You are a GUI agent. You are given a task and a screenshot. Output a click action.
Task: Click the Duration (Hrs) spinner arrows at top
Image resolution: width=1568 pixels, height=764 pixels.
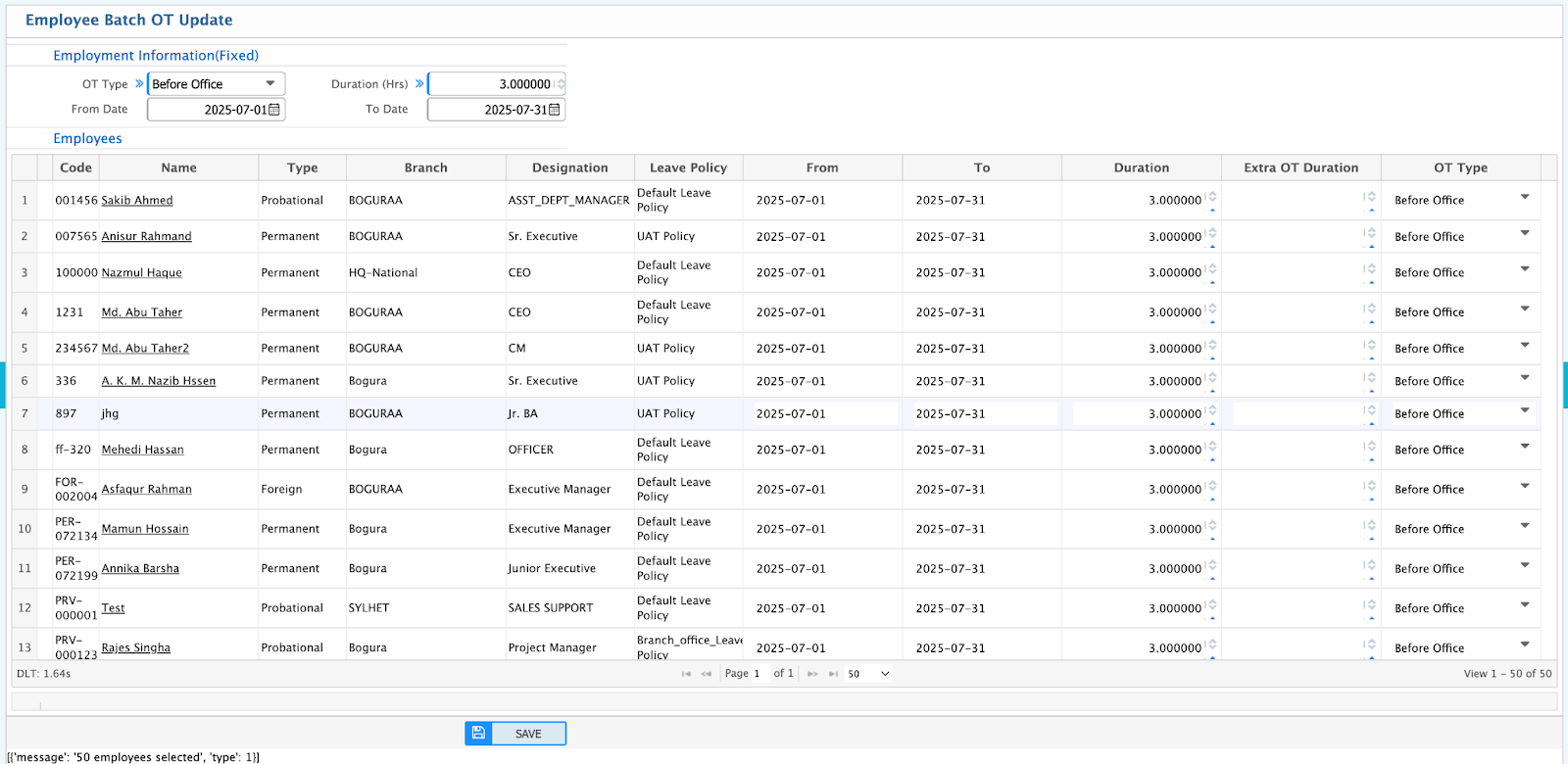tap(561, 84)
